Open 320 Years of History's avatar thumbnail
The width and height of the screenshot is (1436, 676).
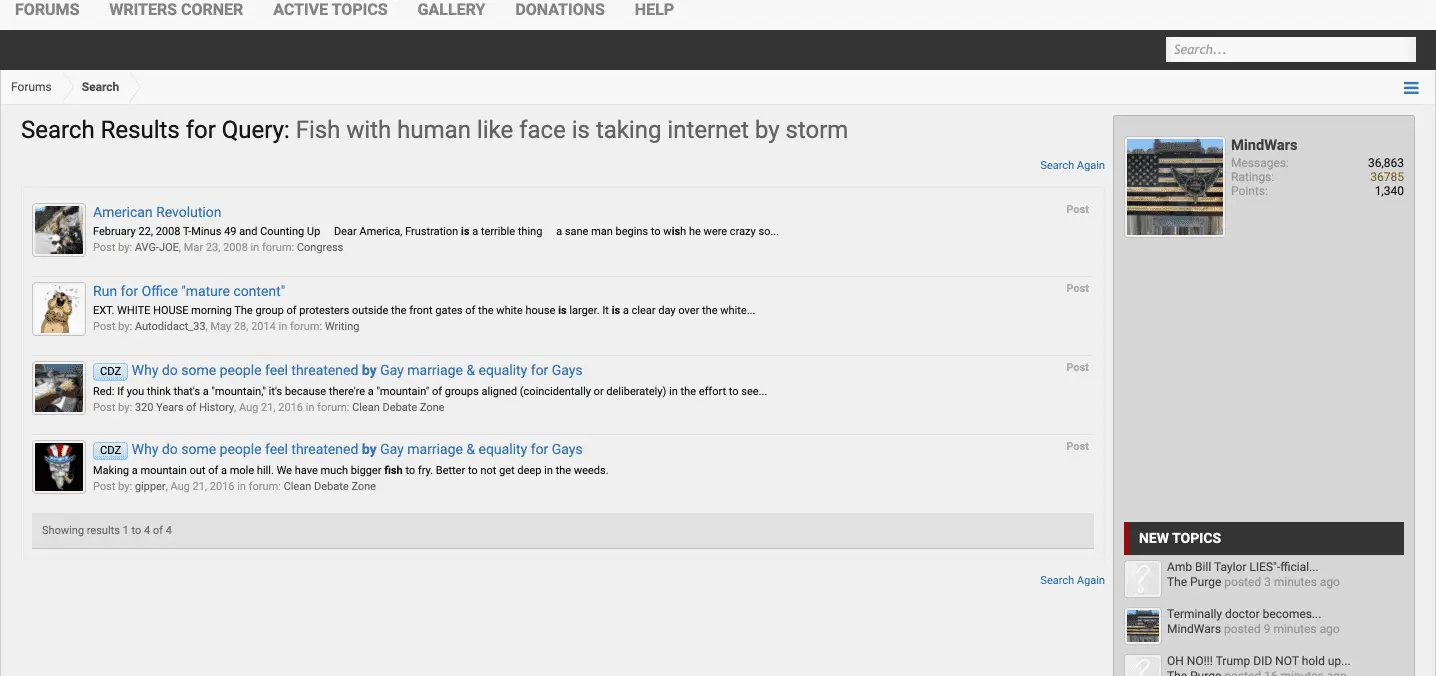tap(59, 388)
